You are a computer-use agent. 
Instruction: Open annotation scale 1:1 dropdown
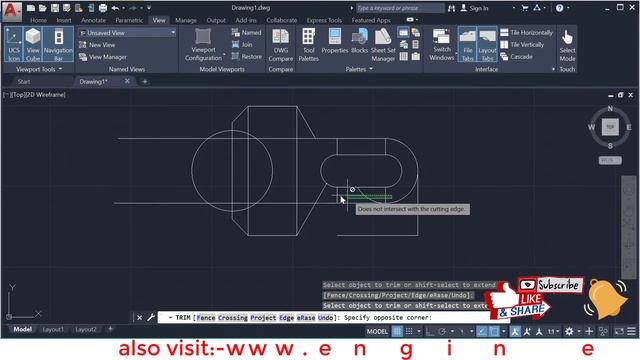click(x=553, y=331)
